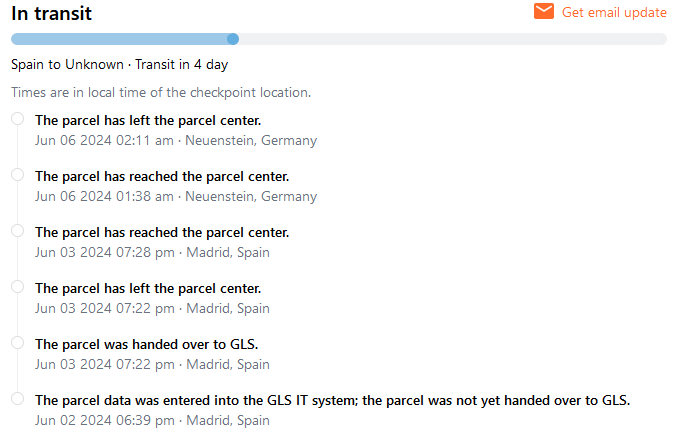
Task: Select the Jun 06 01:38 am checkpoint marker
Action: click(x=17, y=175)
